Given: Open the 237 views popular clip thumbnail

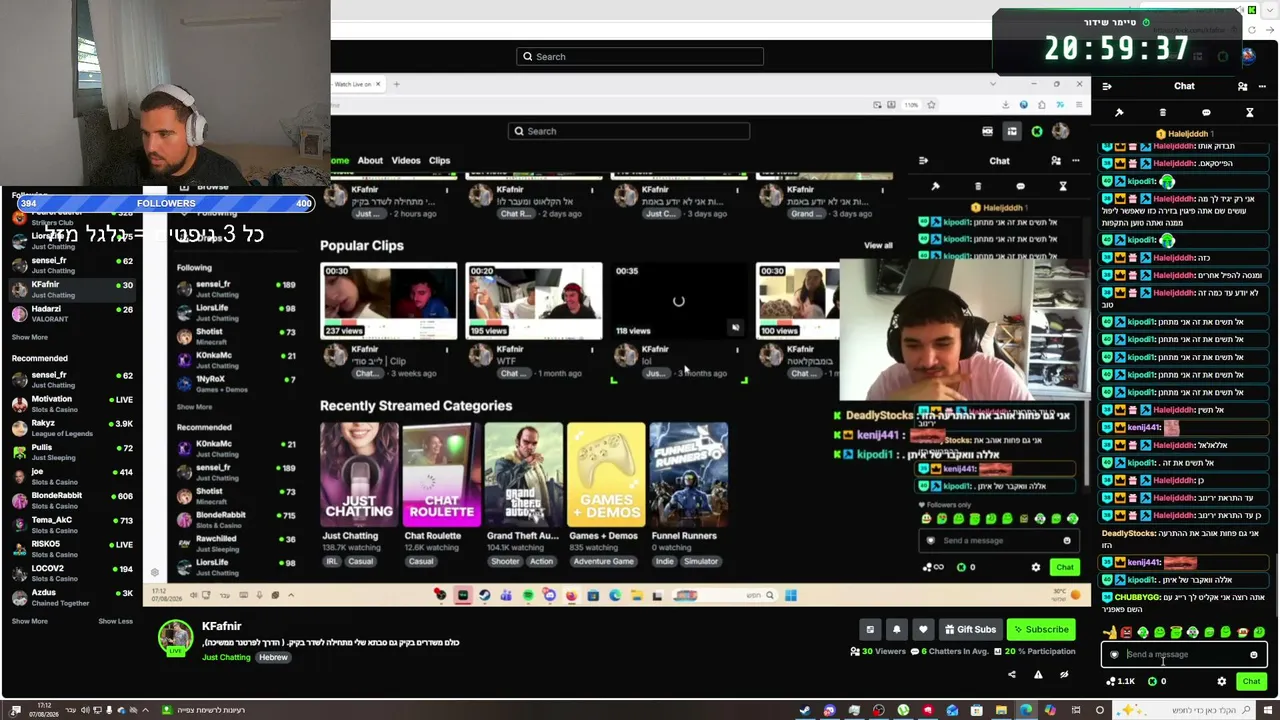Looking at the screenshot, I should coord(389,301).
